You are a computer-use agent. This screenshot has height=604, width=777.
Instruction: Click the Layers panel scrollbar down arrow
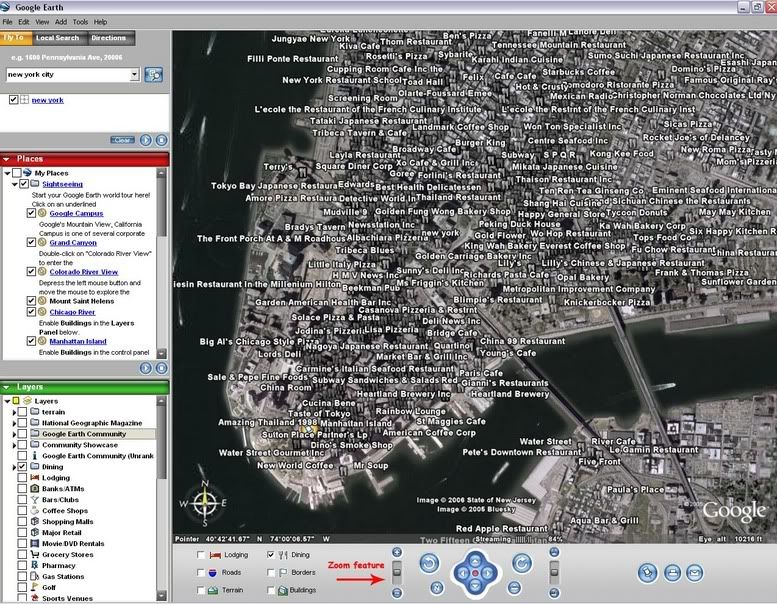click(x=162, y=595)
